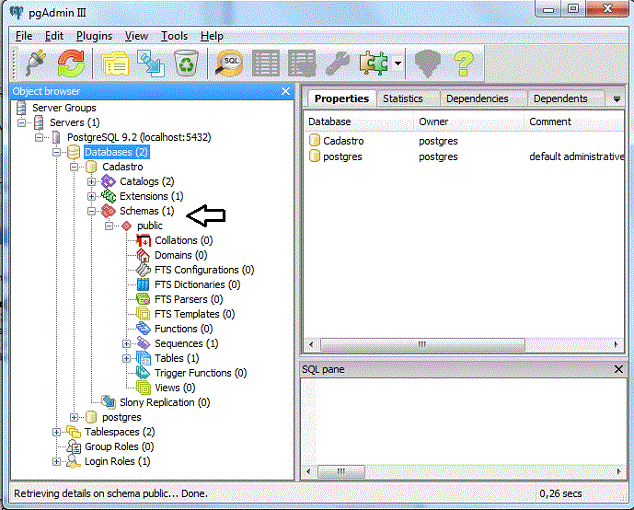The height and width of the screenshot is (510, 634).
Task: Click the view data grid icon
Action: [x=266, y=63]
